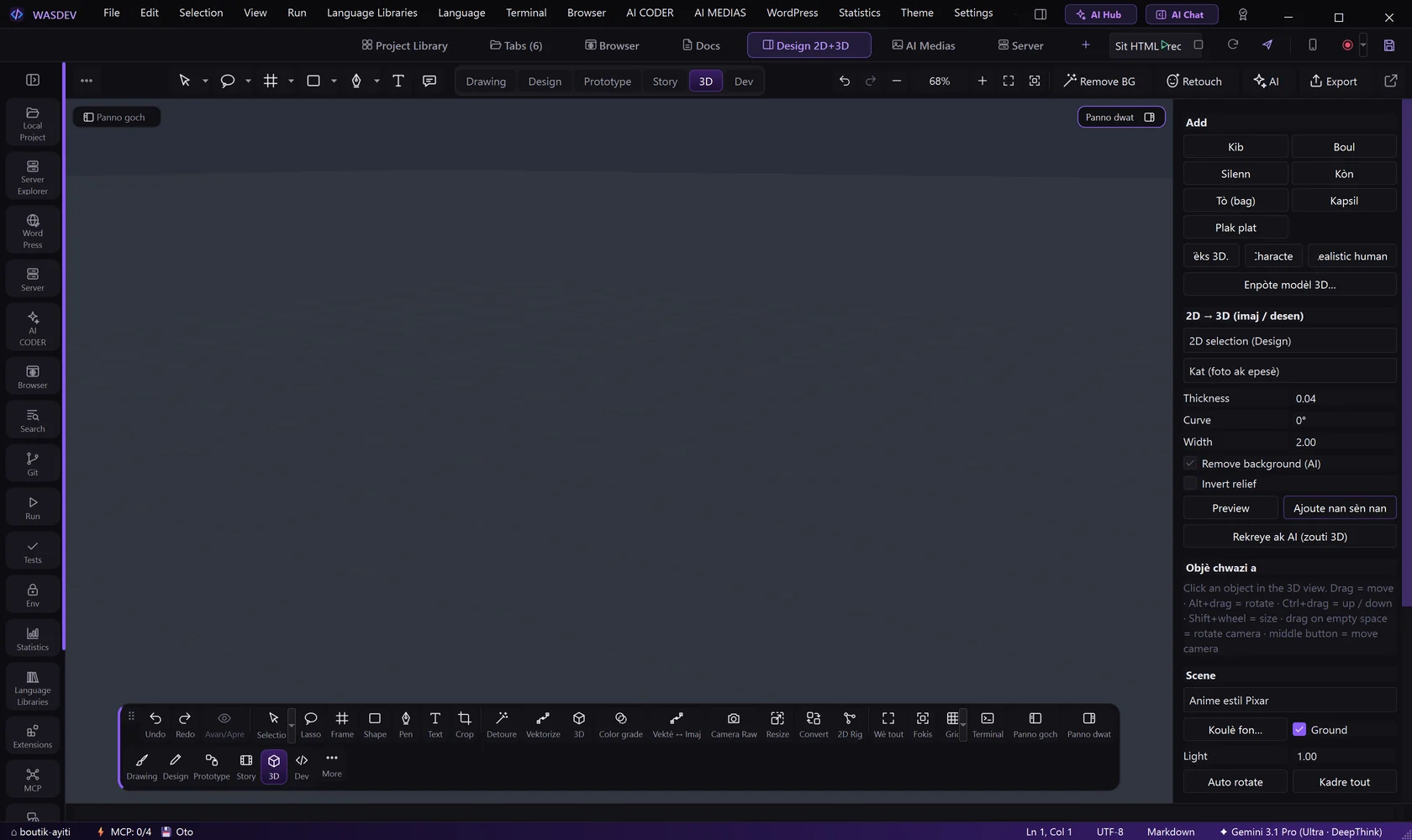Click the Auto rotate button
1412x840 pixels.
point(1235,782)
